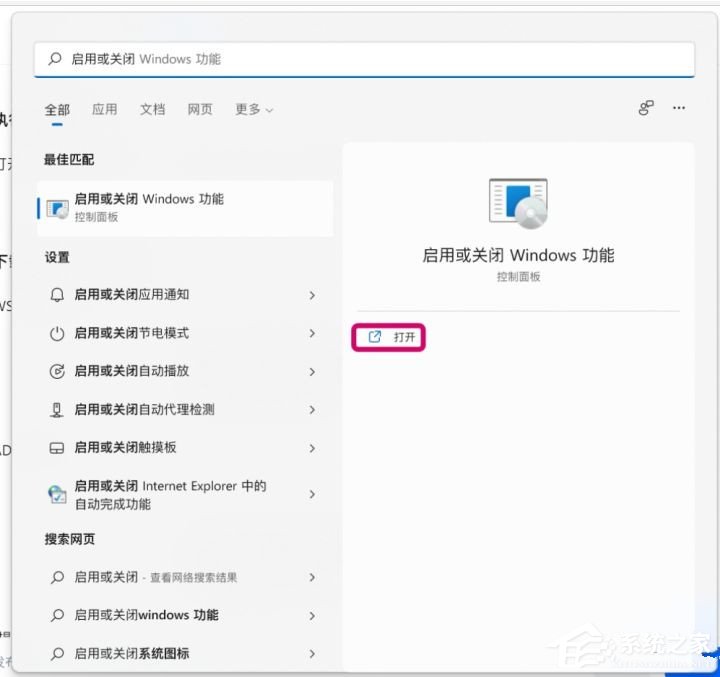Click the Internet Explorer options icon
720x677 pixels.
tap(57, 495)
